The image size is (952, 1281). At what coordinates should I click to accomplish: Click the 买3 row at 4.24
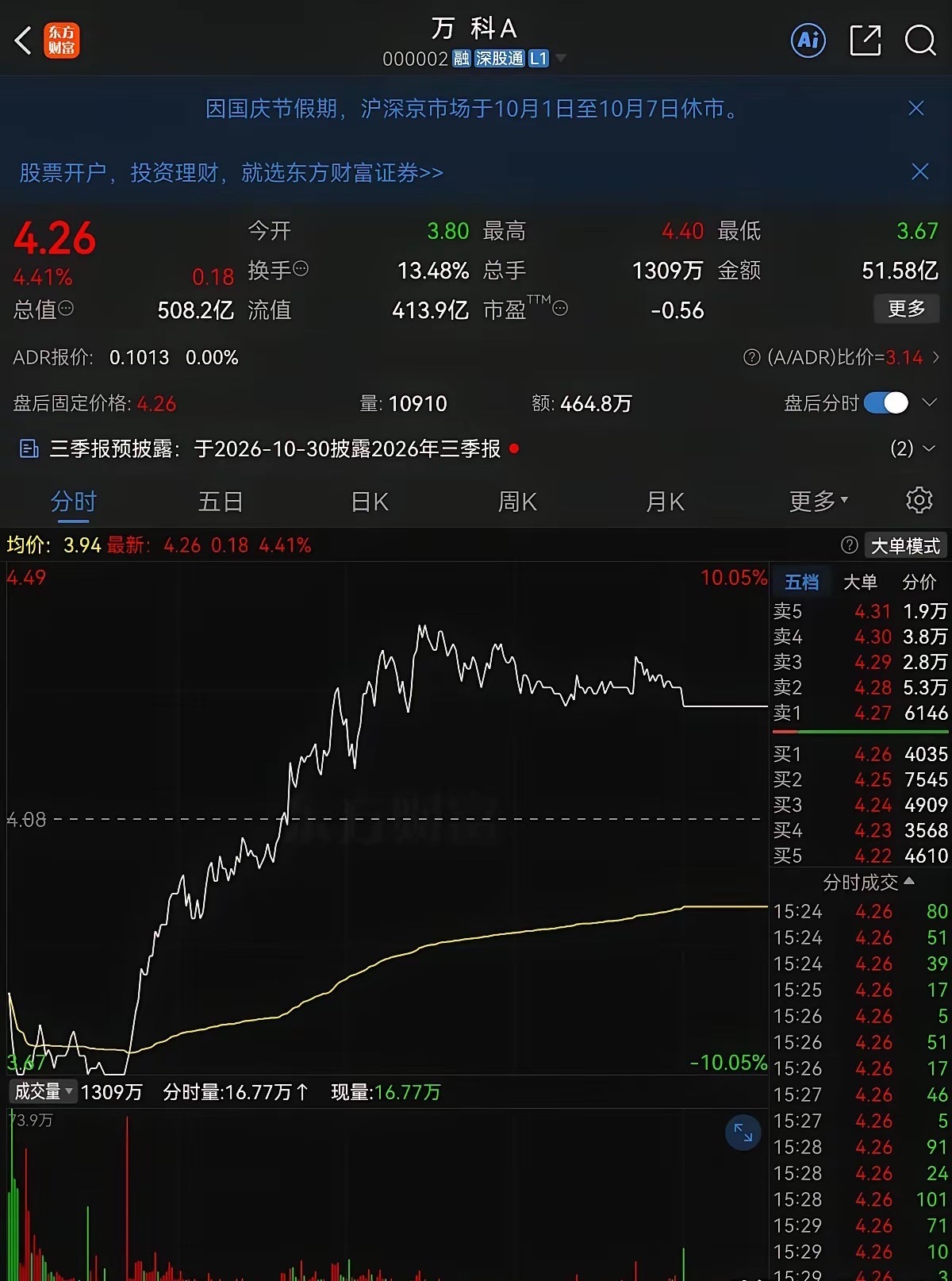tap(860, 805)
